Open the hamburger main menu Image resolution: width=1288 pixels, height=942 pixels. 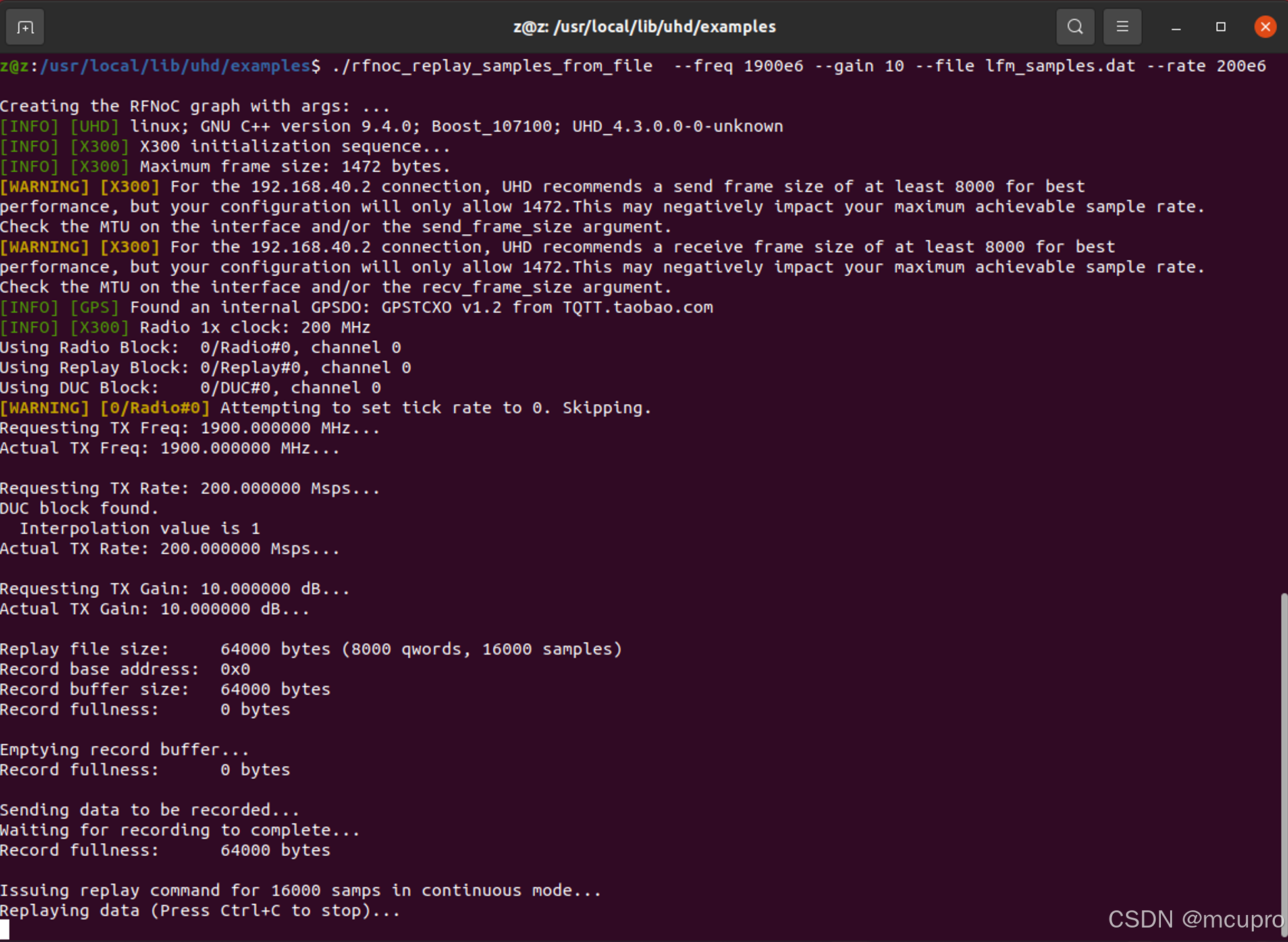pos(1122,26)
